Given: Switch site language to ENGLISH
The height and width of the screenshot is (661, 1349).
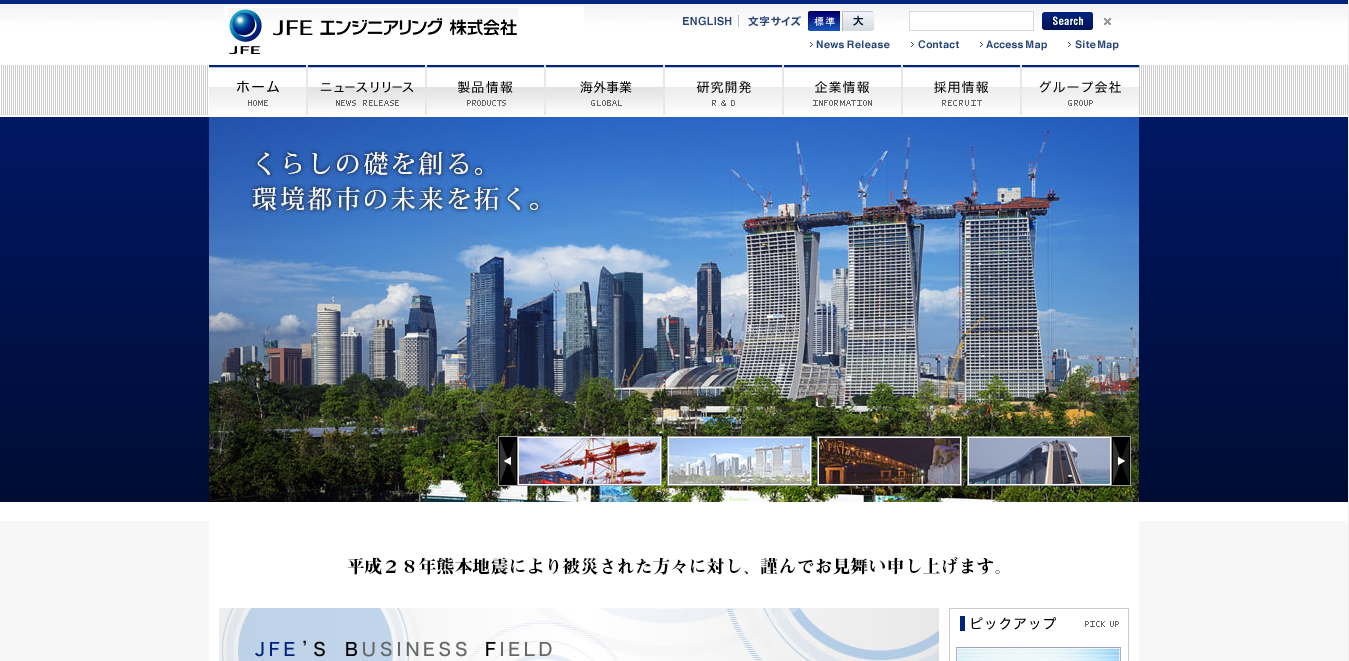Looking at the screenshot, I should 707,21.
